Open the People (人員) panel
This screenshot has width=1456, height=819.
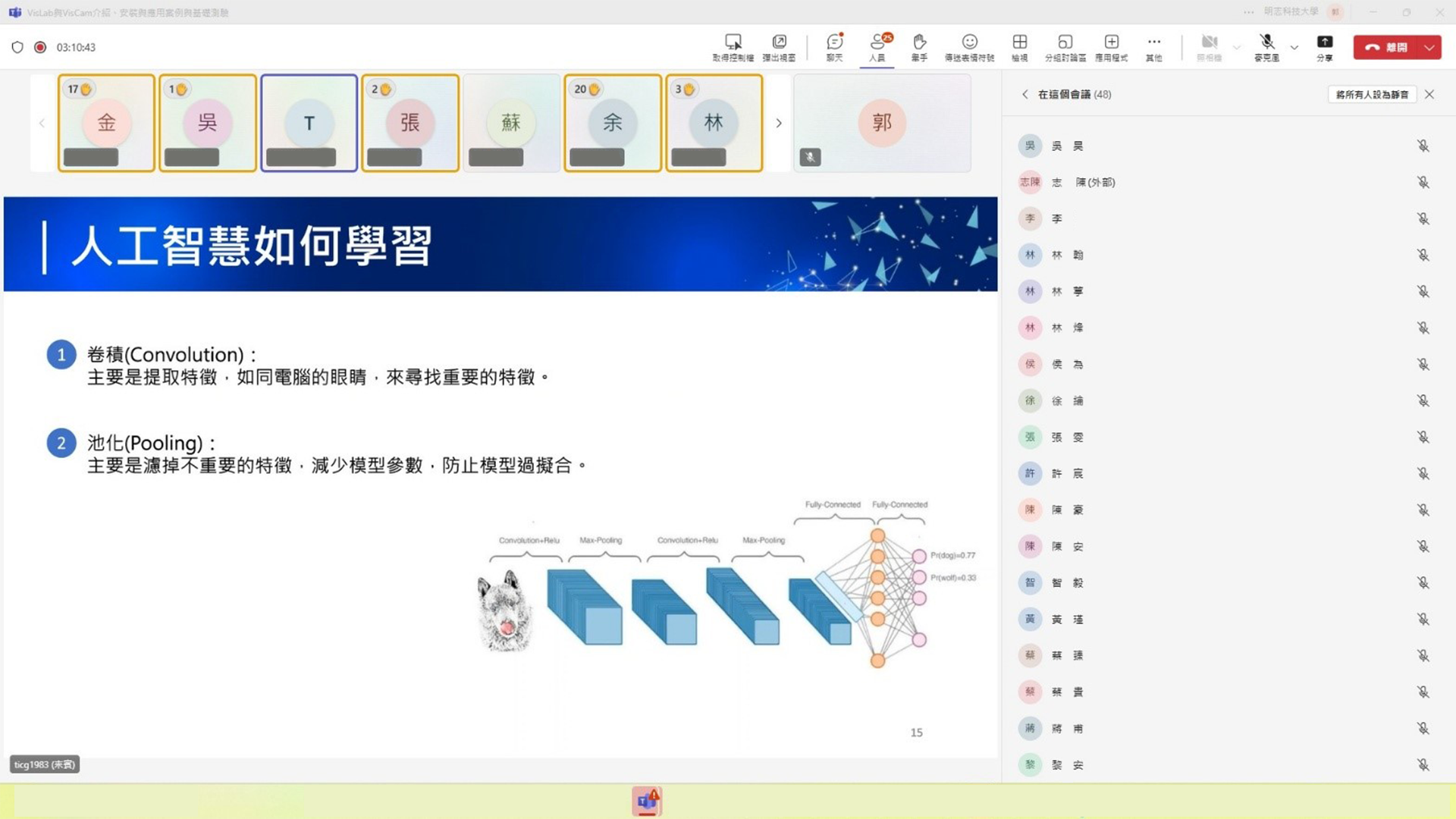[878, 47]
